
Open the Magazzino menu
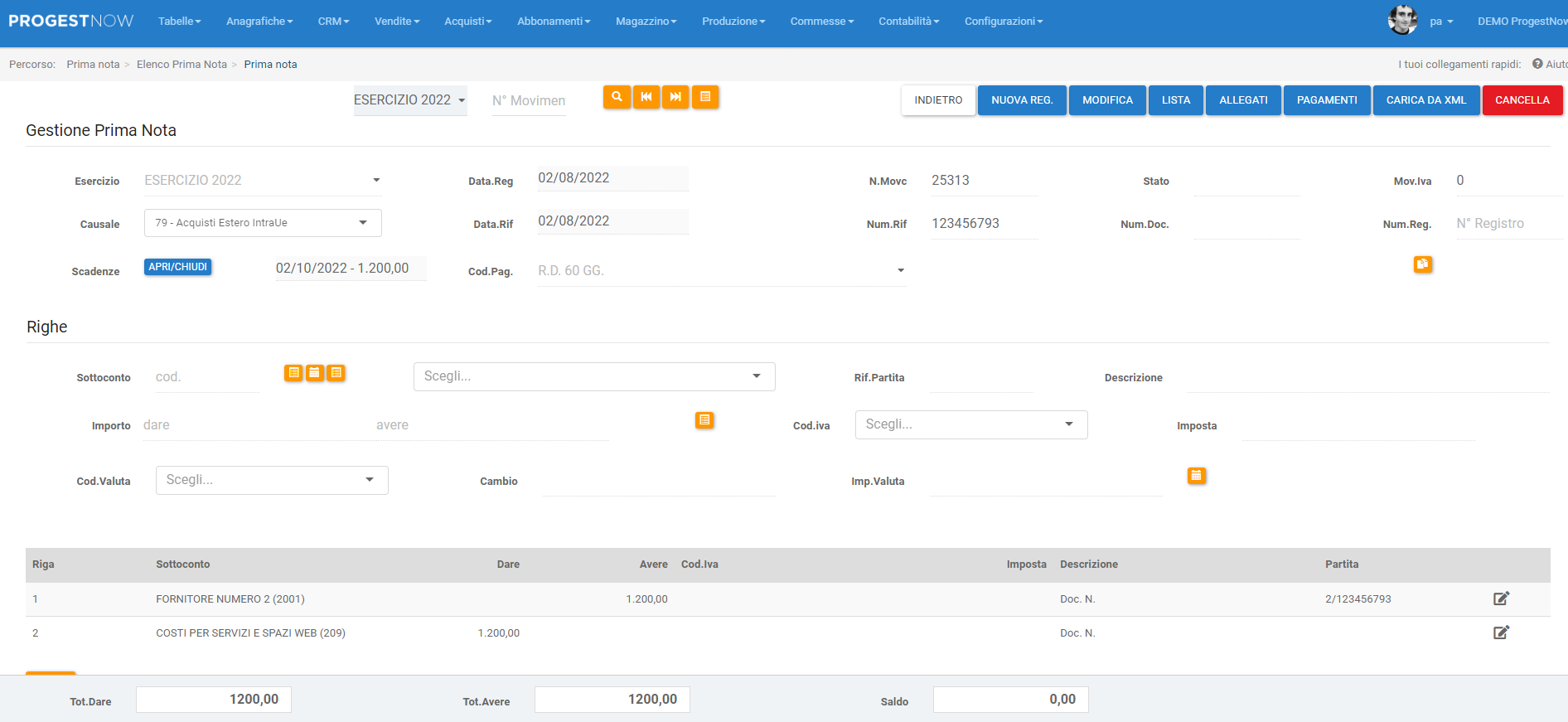point(646,22)
